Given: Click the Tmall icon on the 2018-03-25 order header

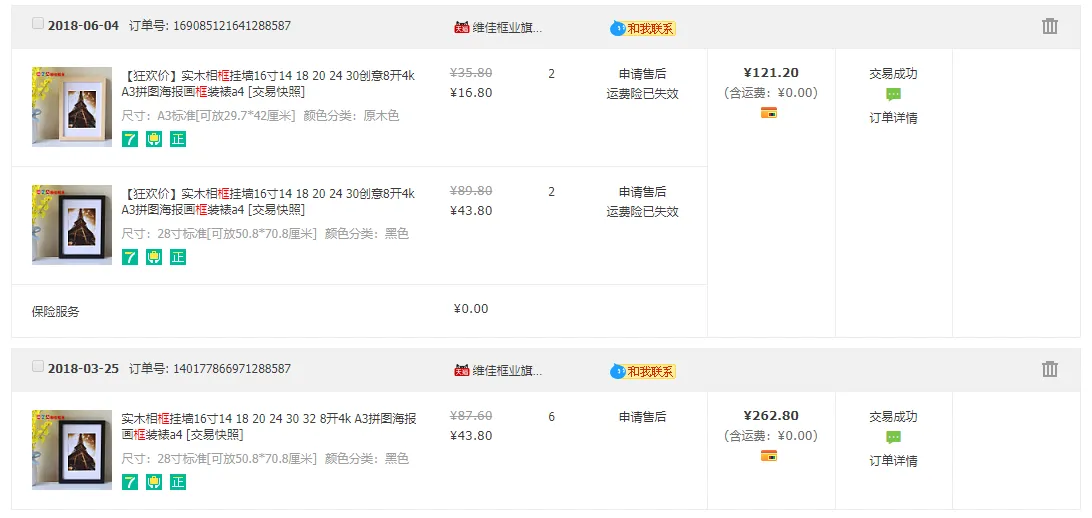Looking at the screenshot, I should (x=461, y=370).
